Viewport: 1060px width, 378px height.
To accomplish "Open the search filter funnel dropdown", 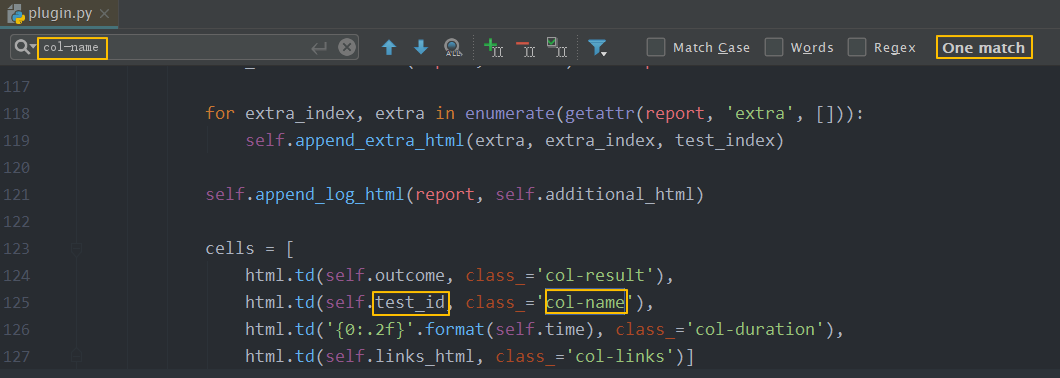I will [597, 47].
